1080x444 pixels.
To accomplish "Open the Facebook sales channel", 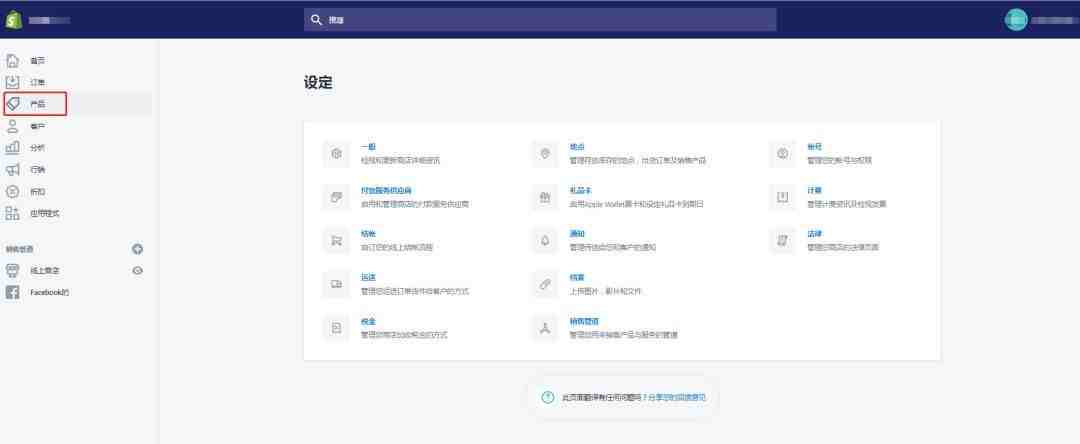I will point(50,293).
